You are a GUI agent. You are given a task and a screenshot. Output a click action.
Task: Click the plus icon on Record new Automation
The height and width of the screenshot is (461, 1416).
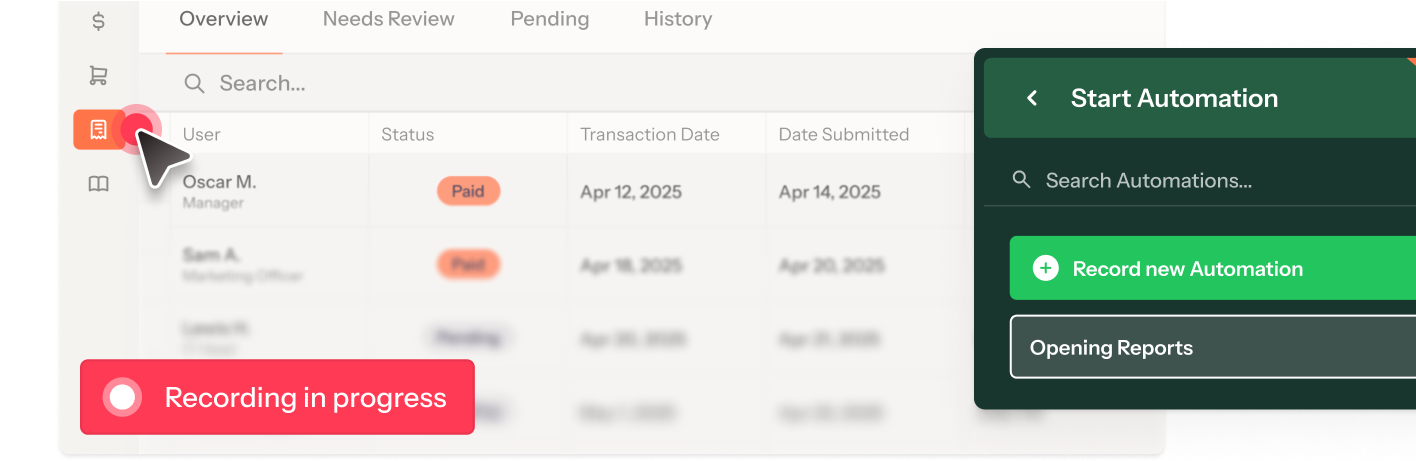(x=1045, y=268)
